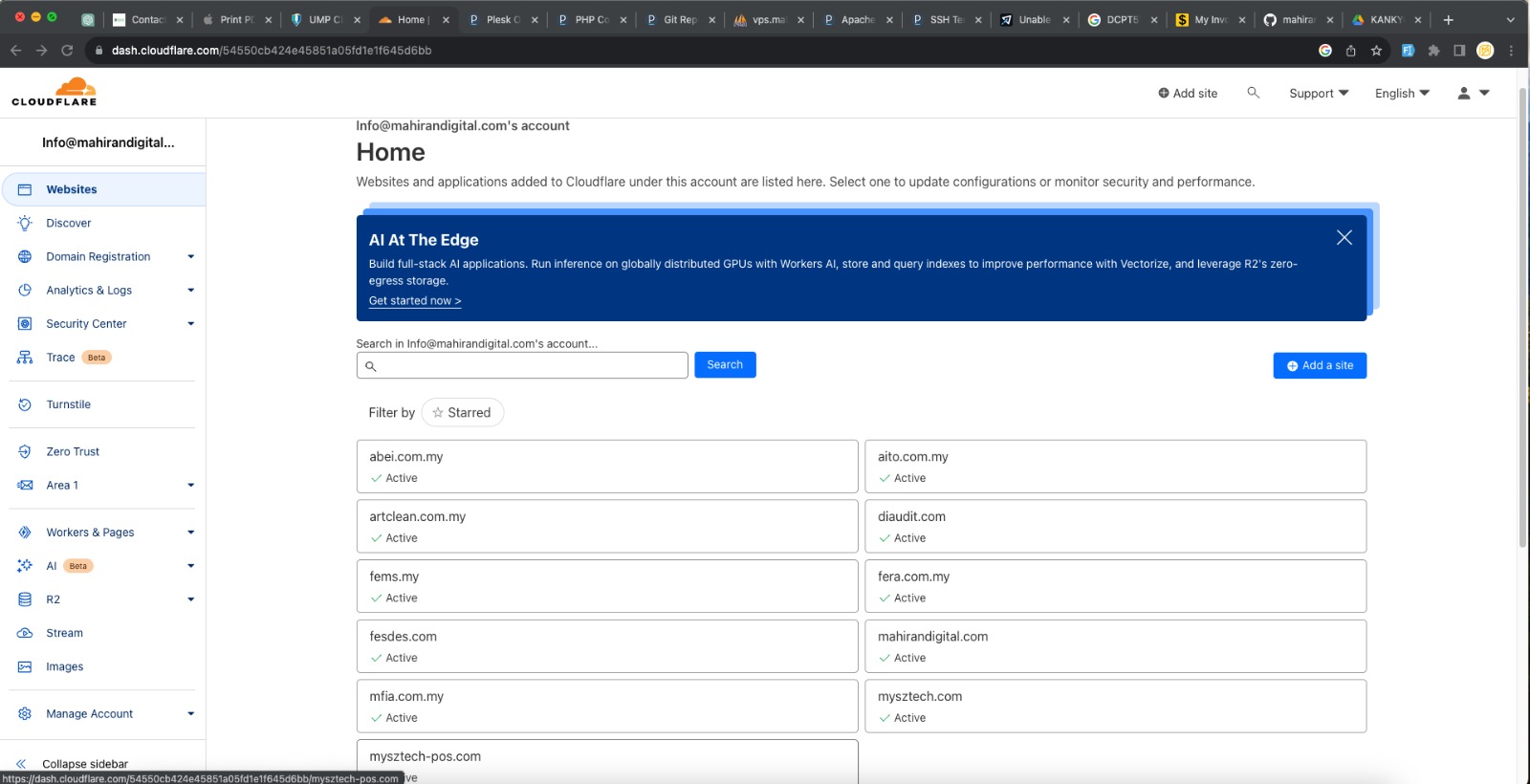Expand the Analytics & Logs submenu arrow
Screen dimensions: 1530x784
click(190, 290)
